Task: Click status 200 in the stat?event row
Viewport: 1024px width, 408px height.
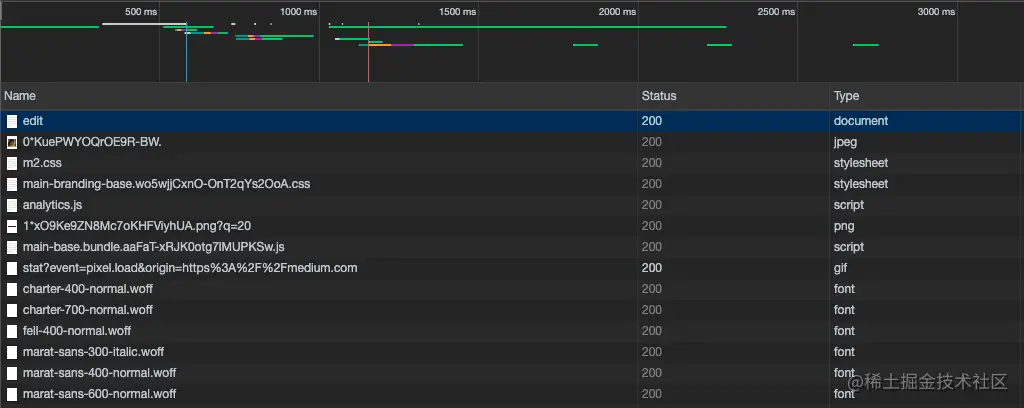Action: (652, 268)
